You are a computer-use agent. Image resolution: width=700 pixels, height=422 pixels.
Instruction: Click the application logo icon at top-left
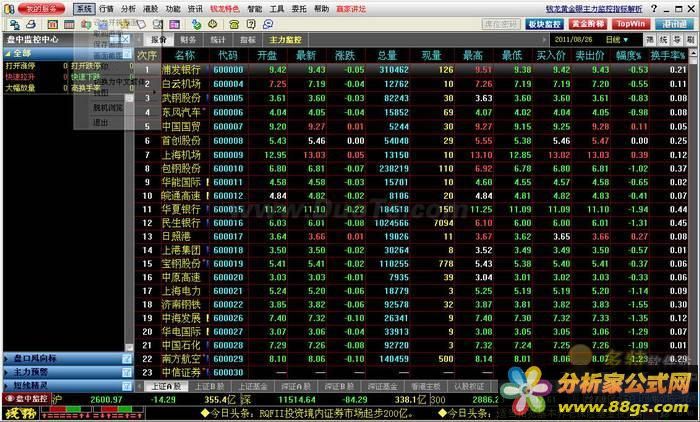(9, 8)
